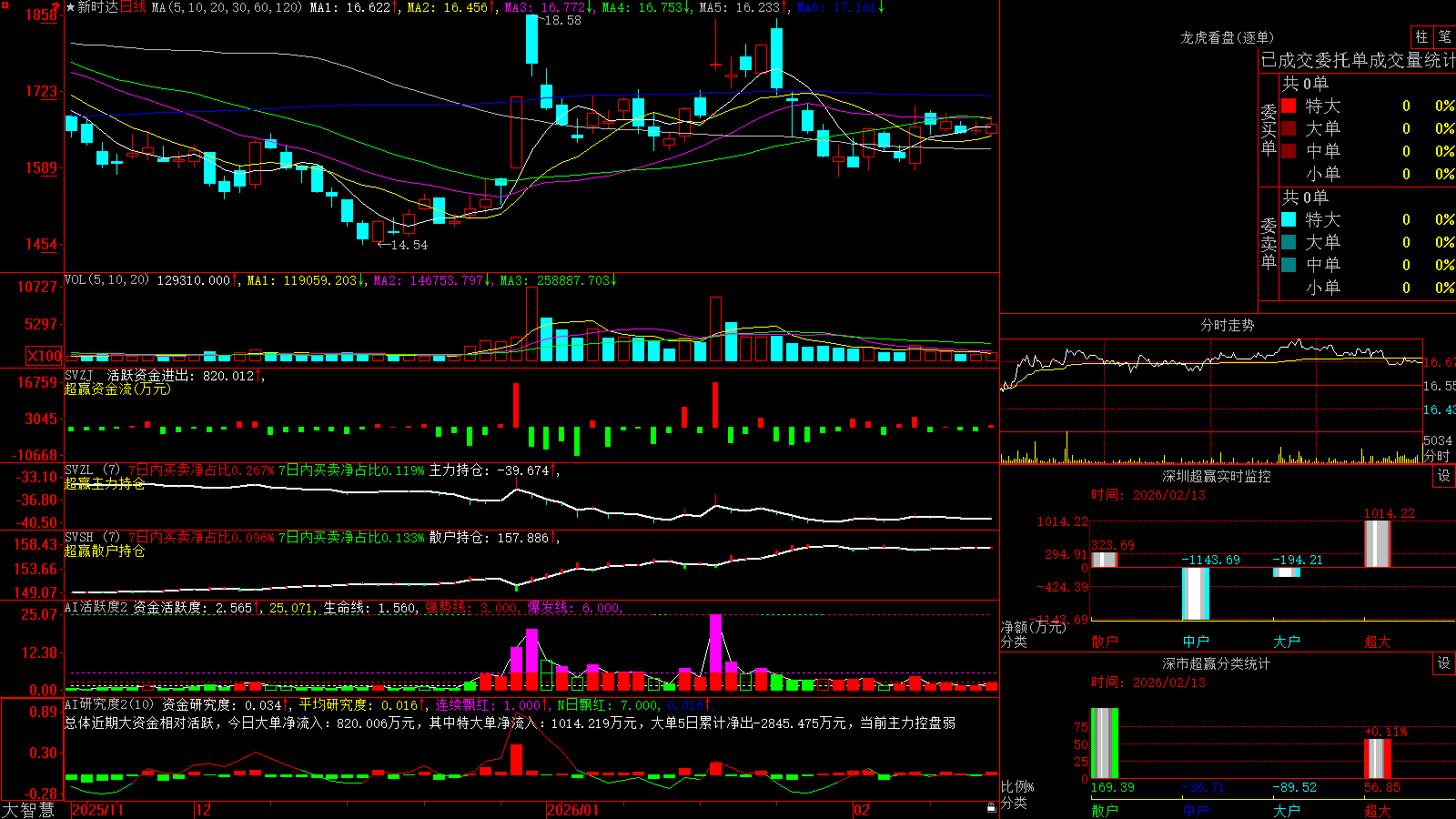The image size is (1456, 819).
Task: Click the 净额(万元) axis label
Action: click(1033, 627)
